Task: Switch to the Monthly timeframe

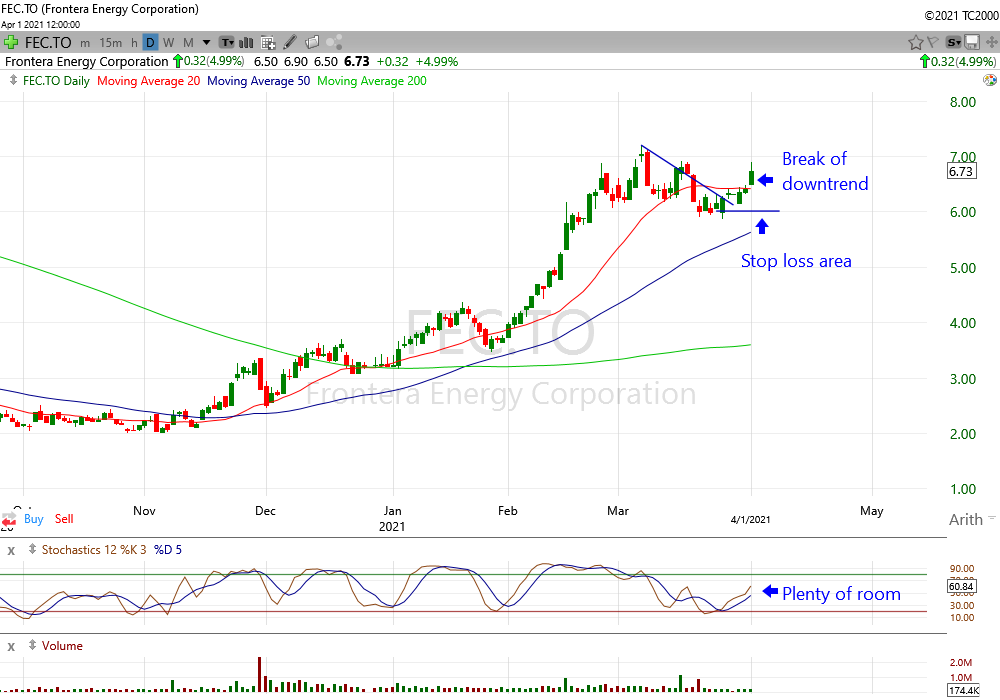Action: (188, 43)
